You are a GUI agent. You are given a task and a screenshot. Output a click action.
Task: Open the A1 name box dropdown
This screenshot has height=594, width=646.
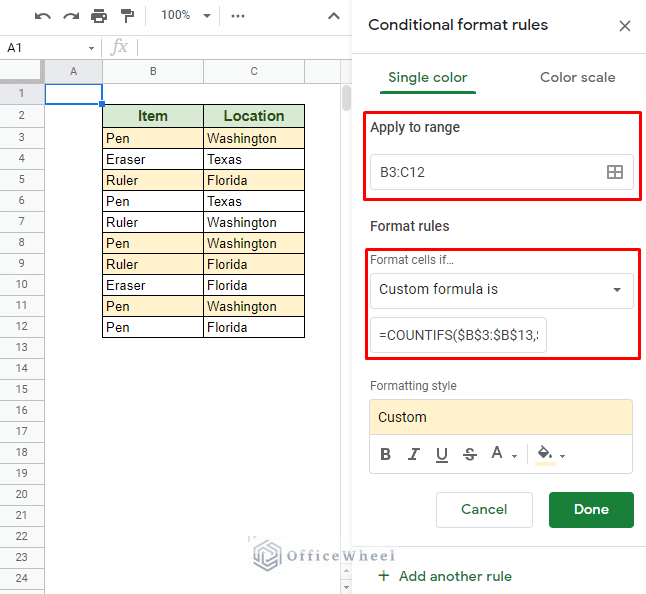(x=91, y=48)
